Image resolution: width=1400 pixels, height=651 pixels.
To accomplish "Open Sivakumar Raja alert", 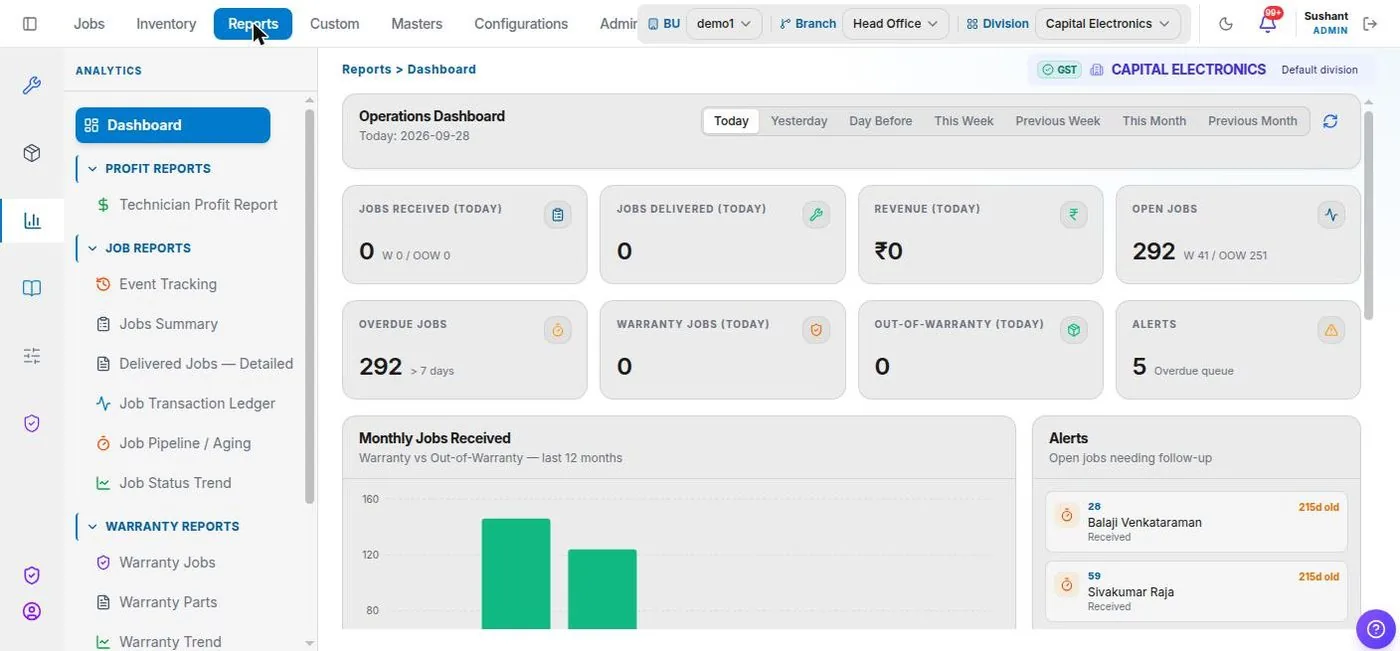I will 1196,591.
